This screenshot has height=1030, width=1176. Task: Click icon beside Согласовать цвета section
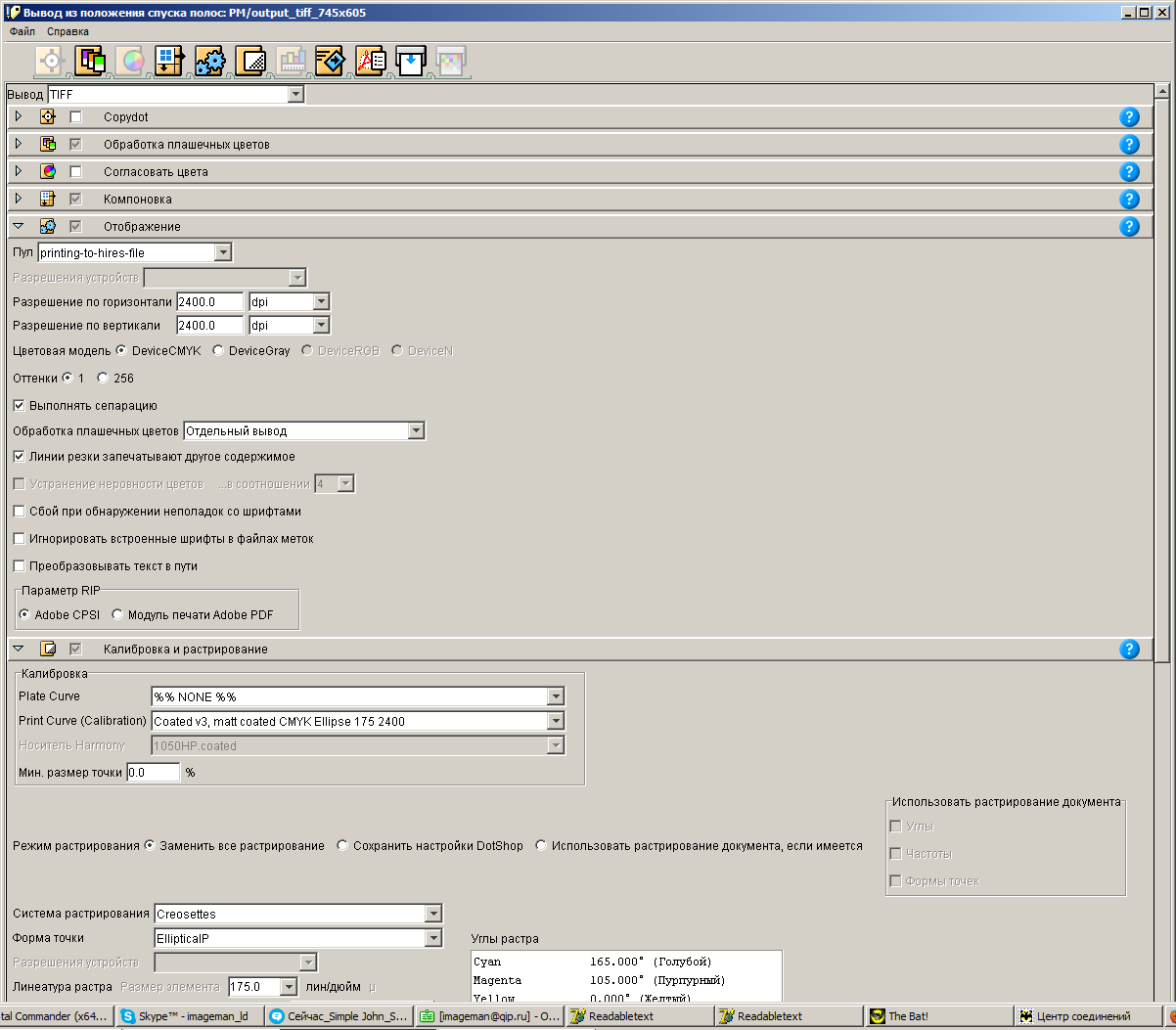48,171
